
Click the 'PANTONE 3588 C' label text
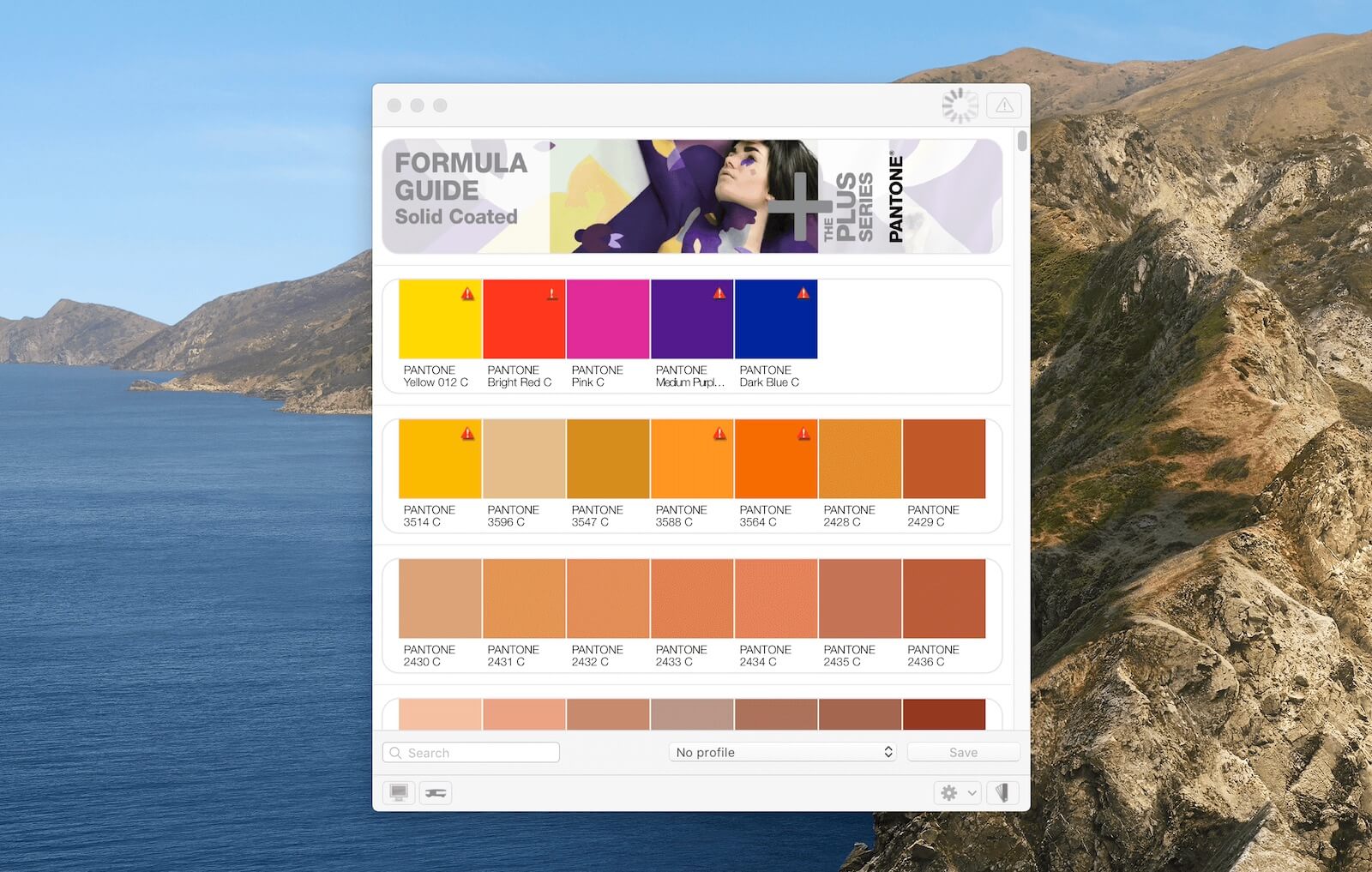point(682,516)
